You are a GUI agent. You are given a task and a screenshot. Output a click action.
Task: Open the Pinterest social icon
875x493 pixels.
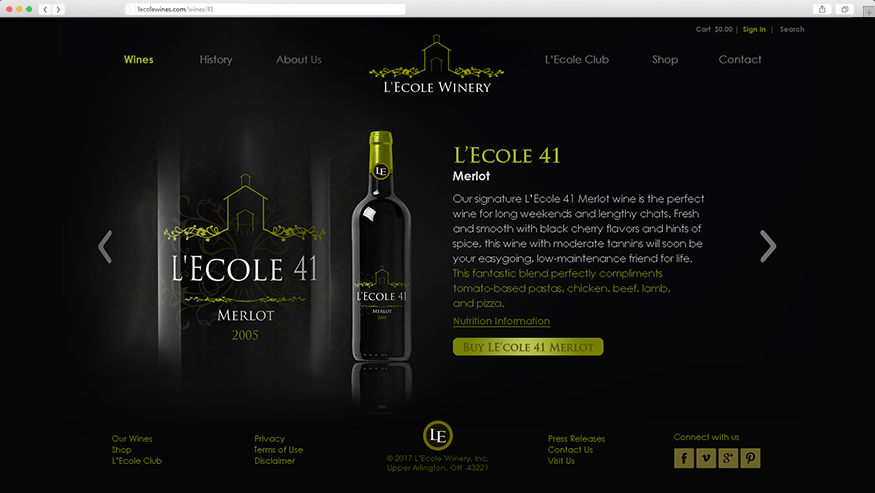tap(750, 458)
